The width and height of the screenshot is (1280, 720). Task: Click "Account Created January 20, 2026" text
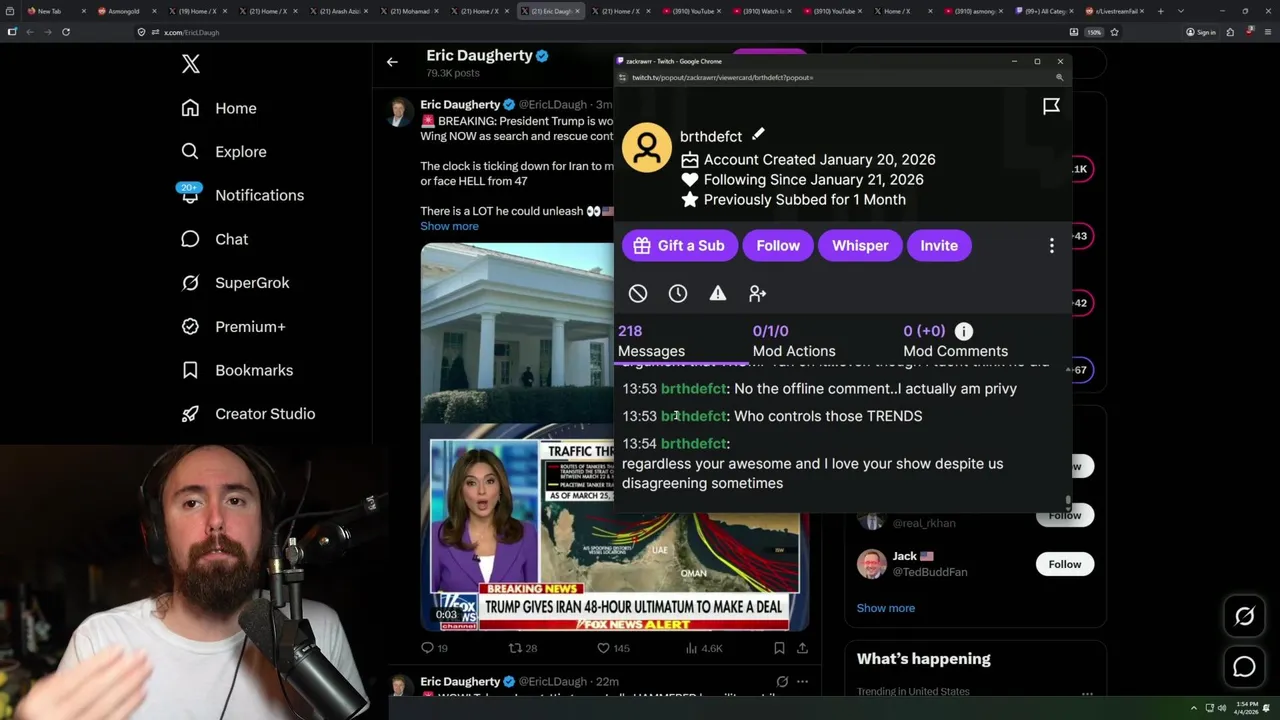point(819,159)
